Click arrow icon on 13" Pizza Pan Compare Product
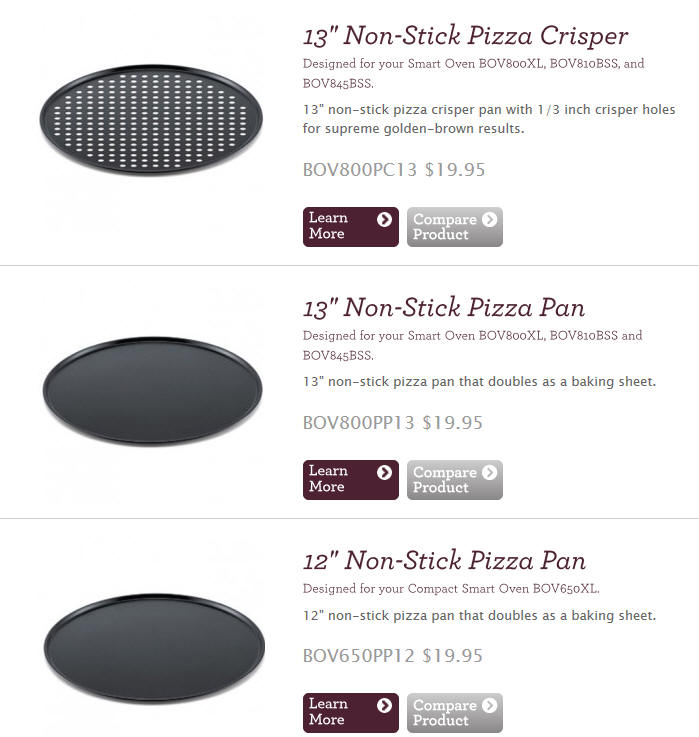 (489, 472)
